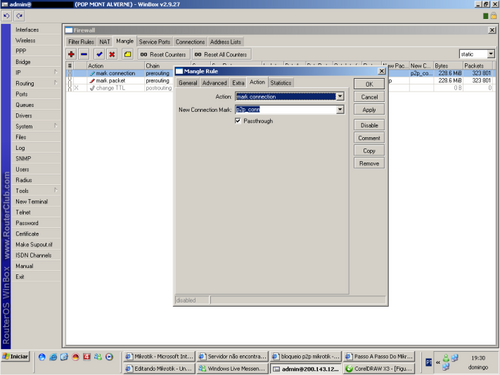Open the Service Ports tab
Screen dimensions: 500x375
(x=154, y=42)
